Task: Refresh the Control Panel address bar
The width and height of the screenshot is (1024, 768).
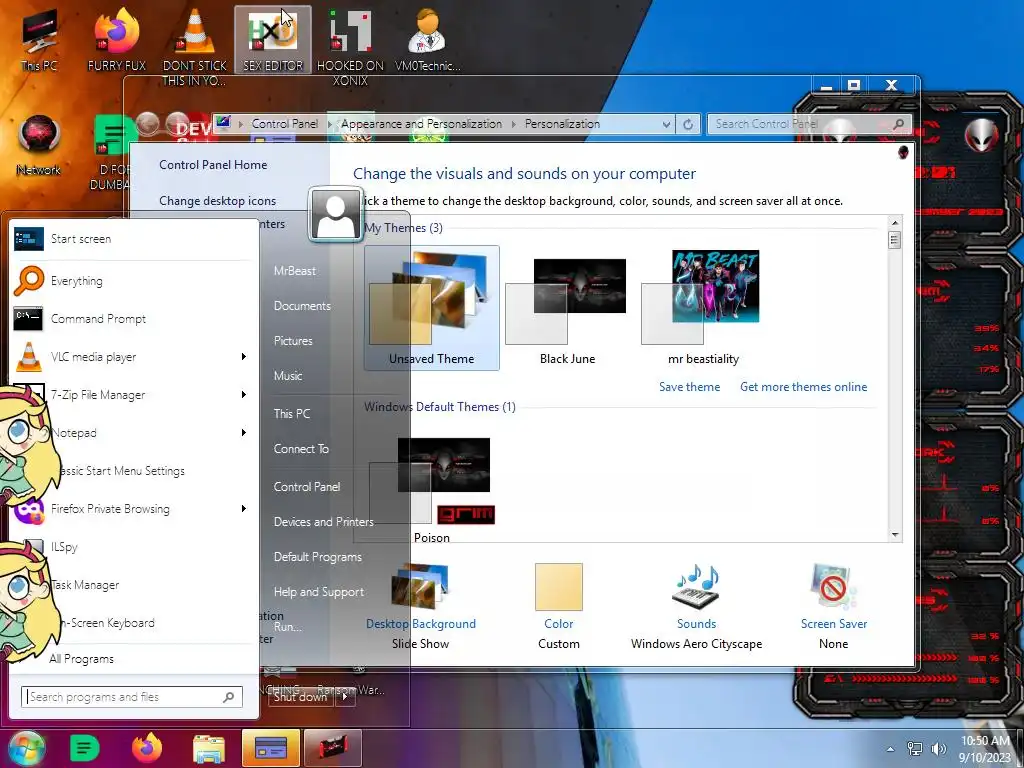Action: coord(688,124)
